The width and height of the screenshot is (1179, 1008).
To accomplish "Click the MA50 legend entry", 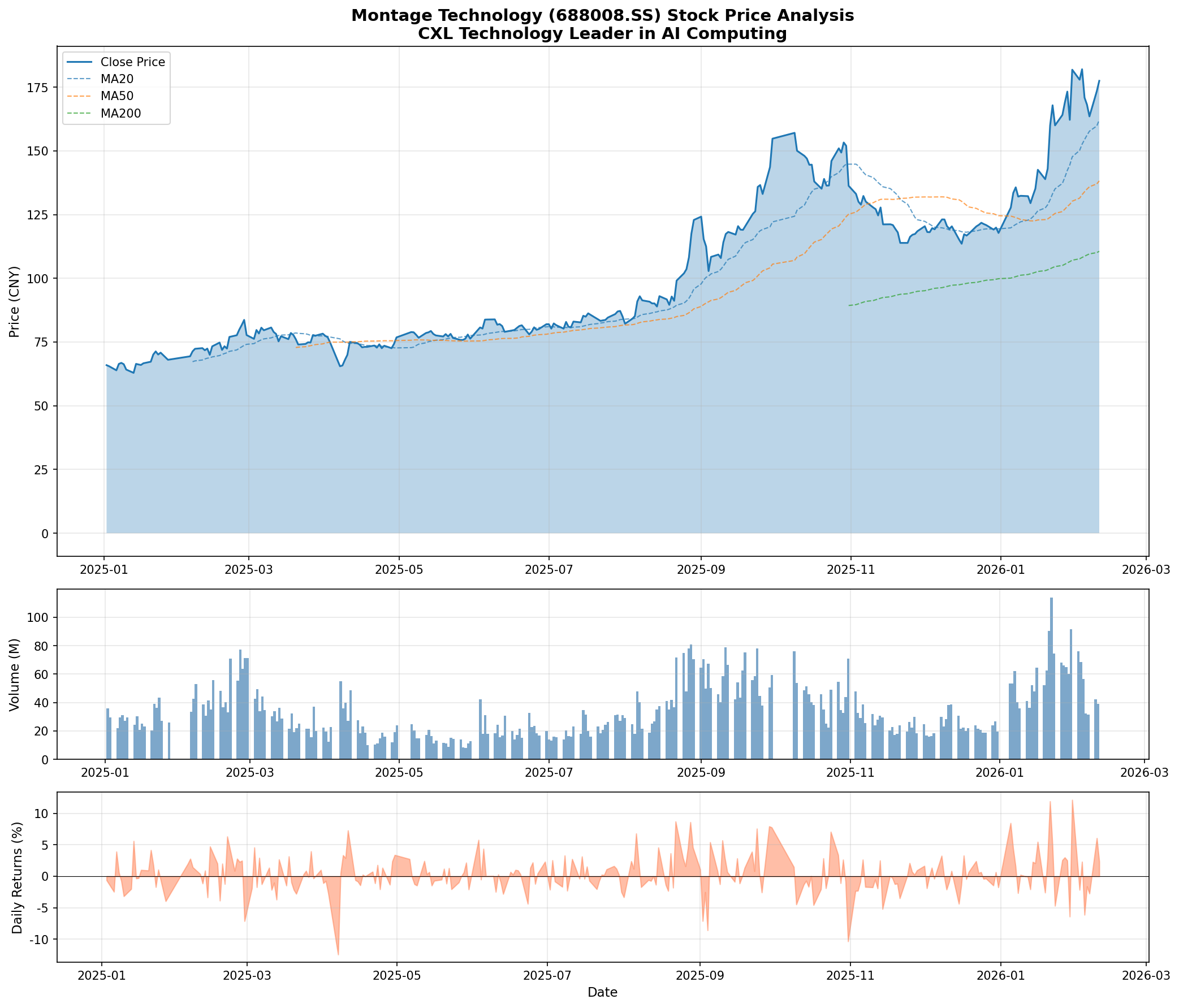I will (116, 96).
